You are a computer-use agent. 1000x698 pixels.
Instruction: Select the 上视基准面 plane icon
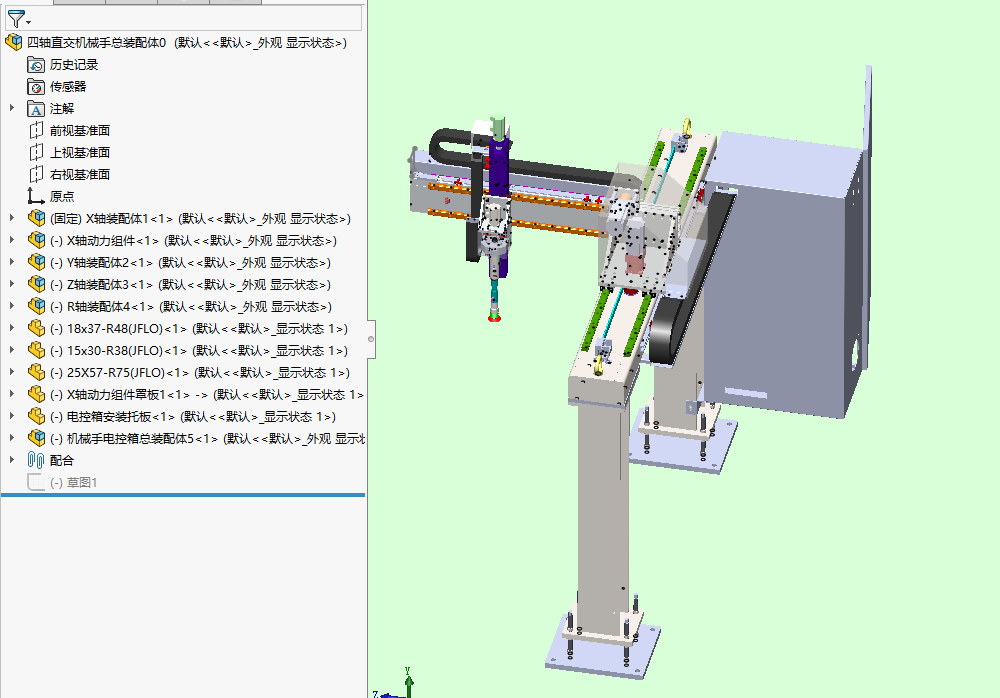click(36, 152)
